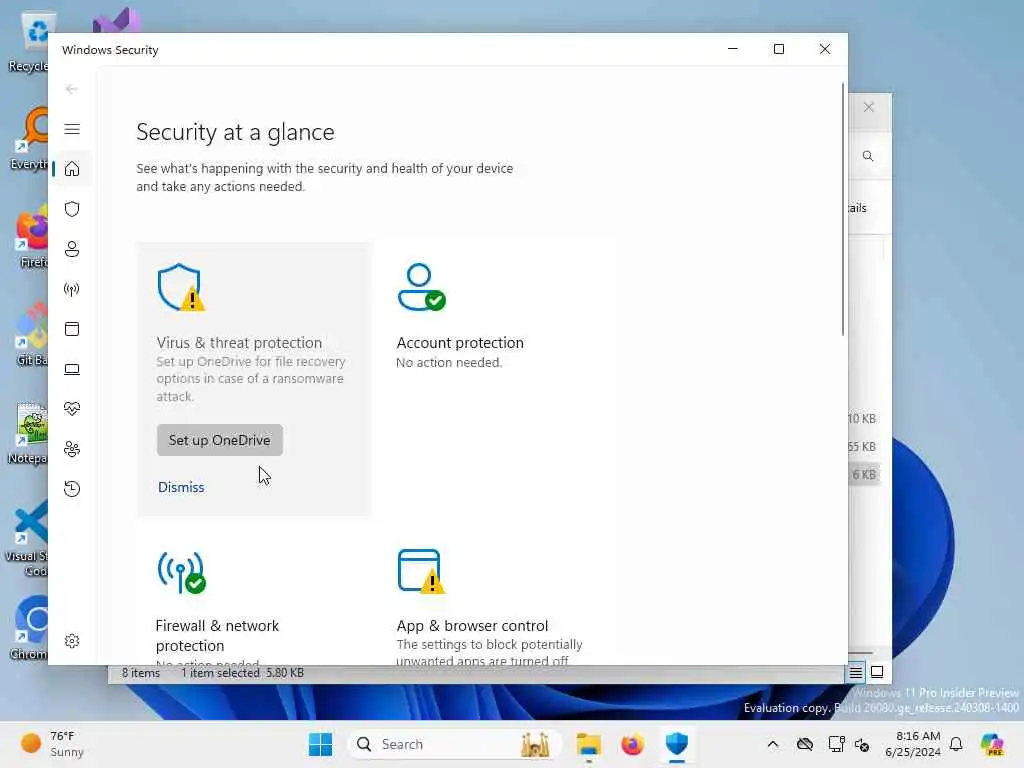Open the weather widget showing 76°F
The height and width of the screenshot is (768, 1024).
(x=54, y=744)
